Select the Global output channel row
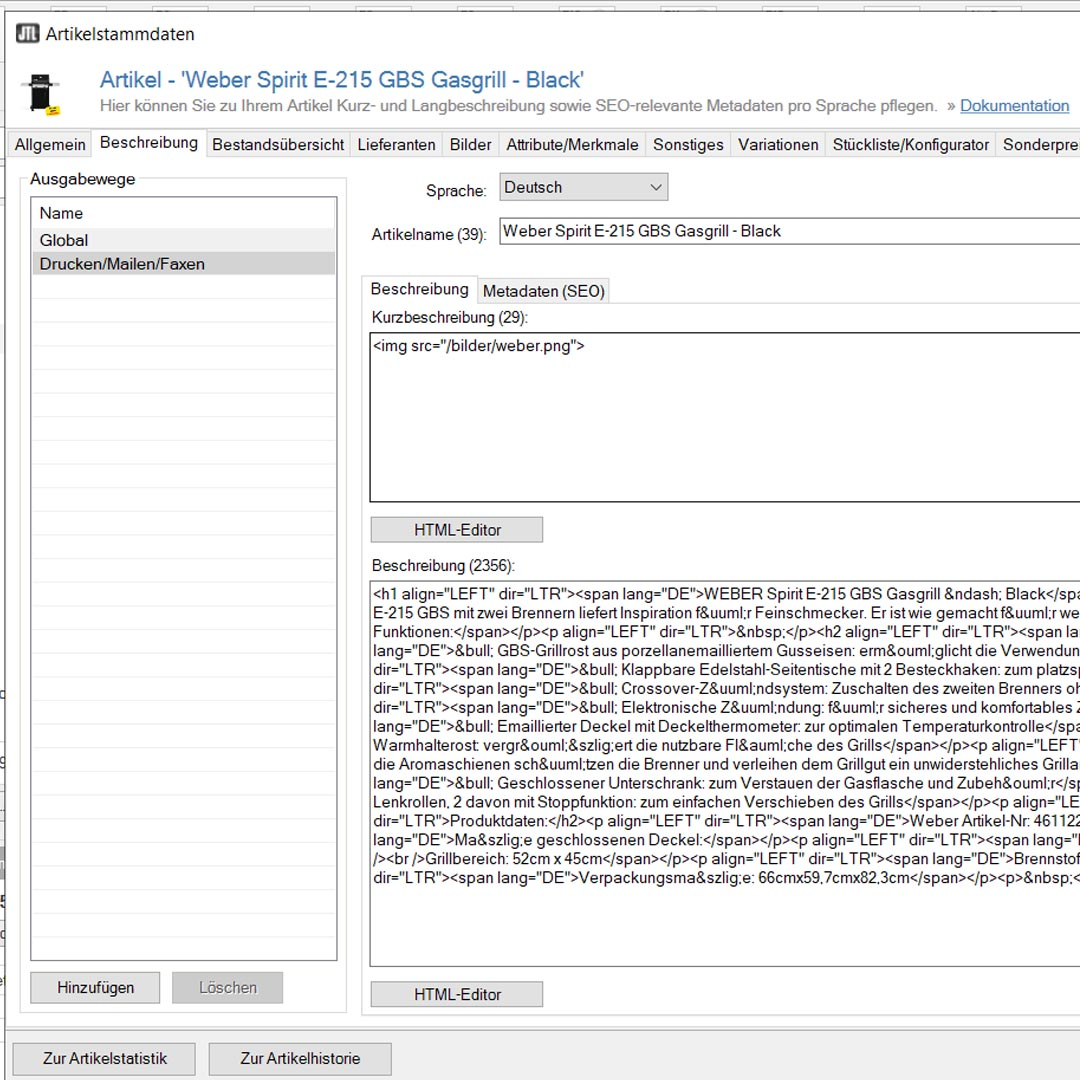 click(x=183, y=240)
